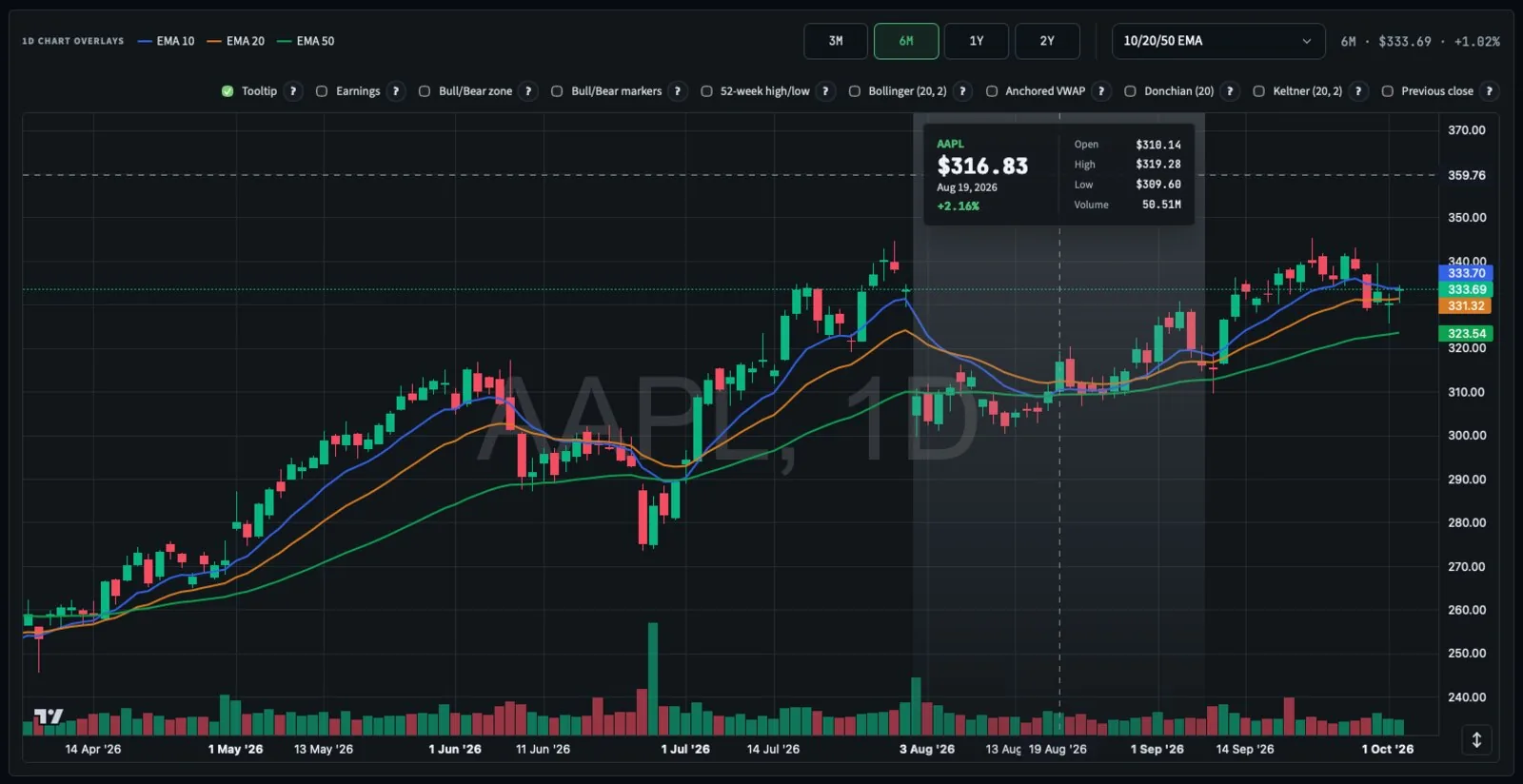
Task: Show help for Bull/Bear zone
Action: point(528,91)
